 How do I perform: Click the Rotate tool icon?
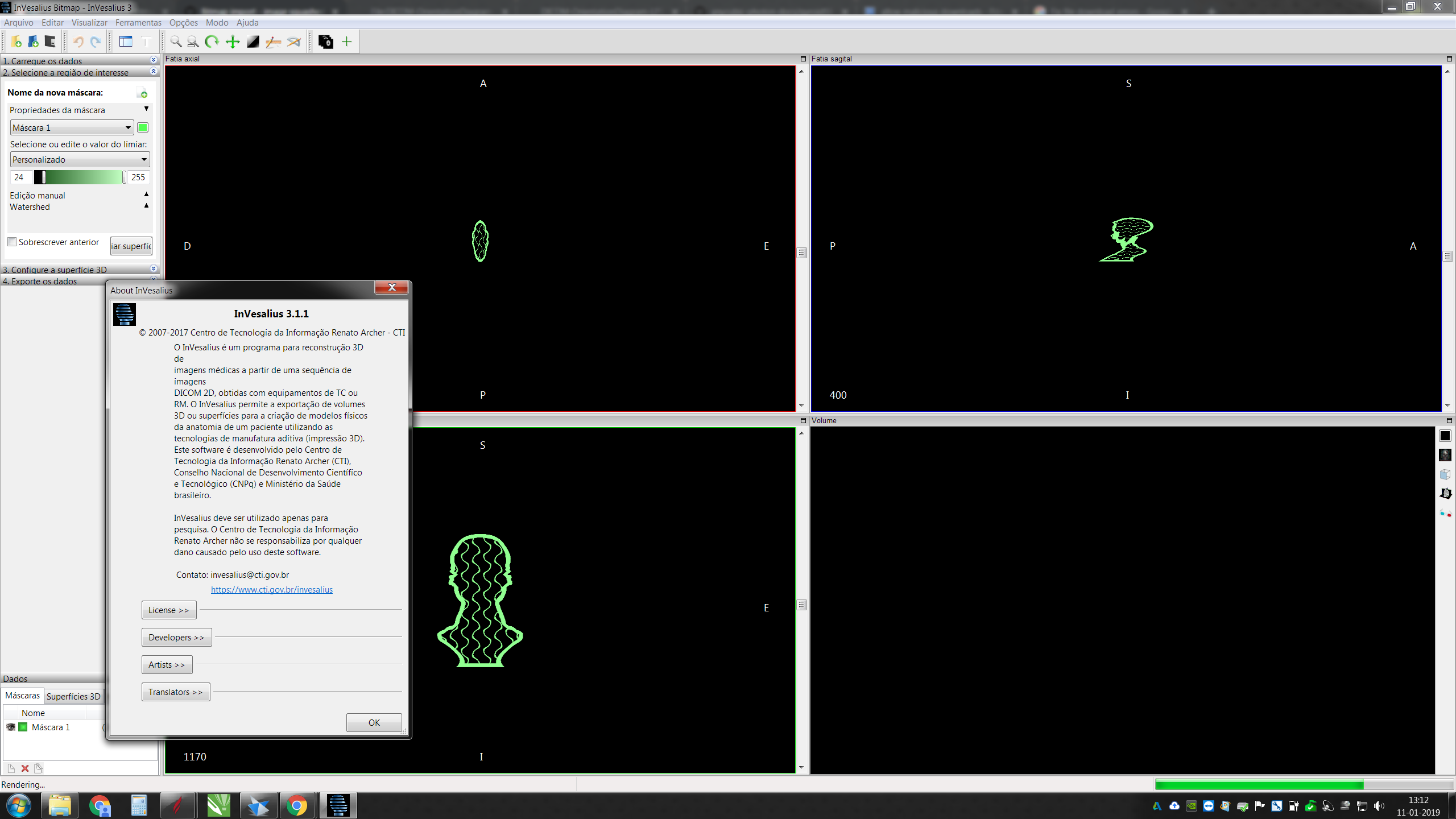pos(212,41)
